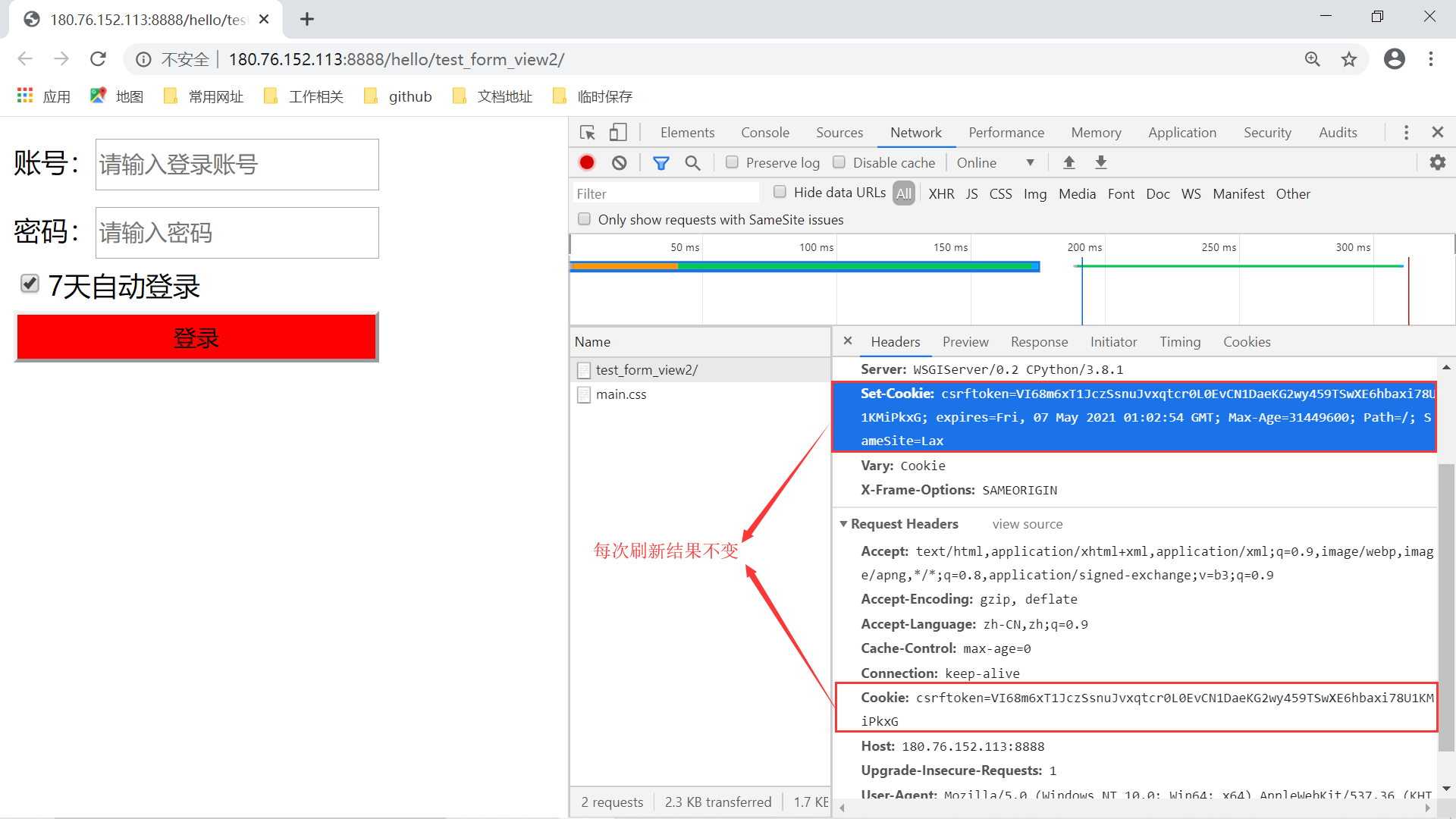Open network search magnifier
The height and width of the screenshot is (819, 1456).
click(x=692, y=163)
